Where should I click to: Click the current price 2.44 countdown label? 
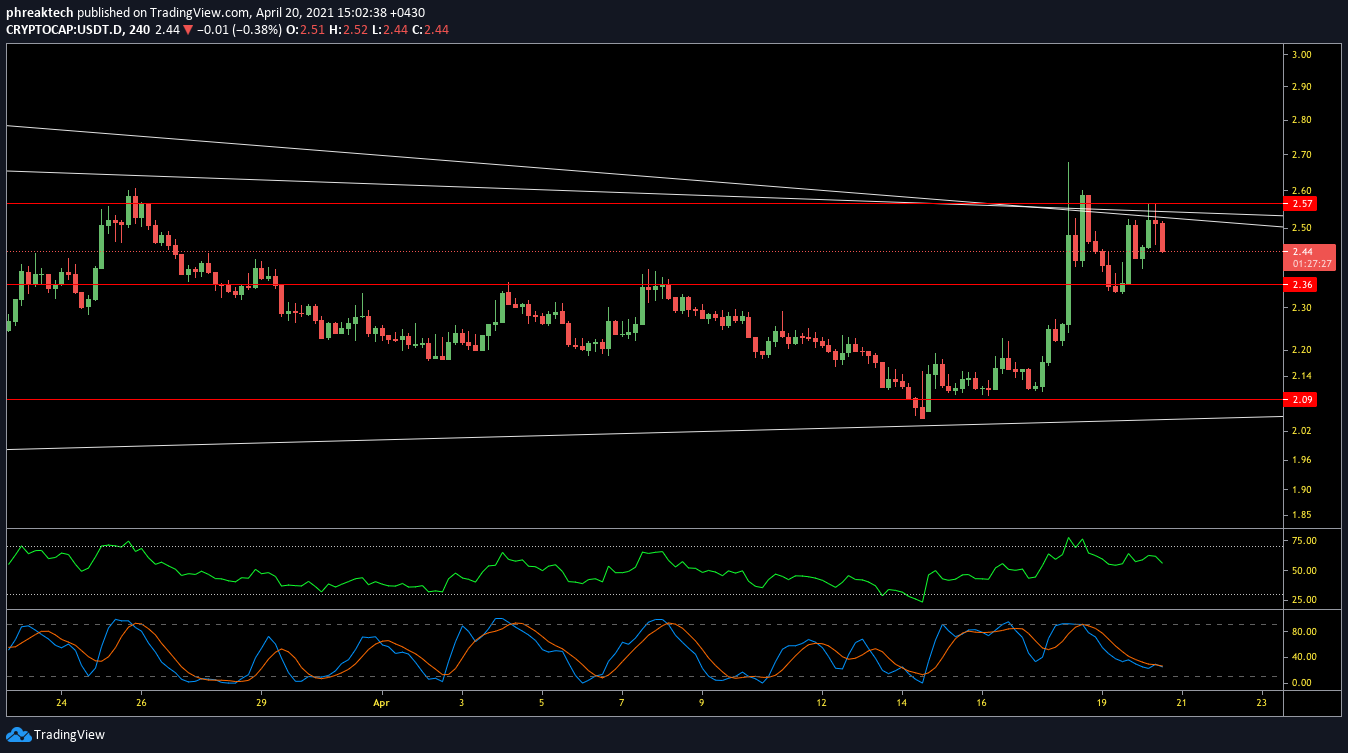(x=1311, y=258)
